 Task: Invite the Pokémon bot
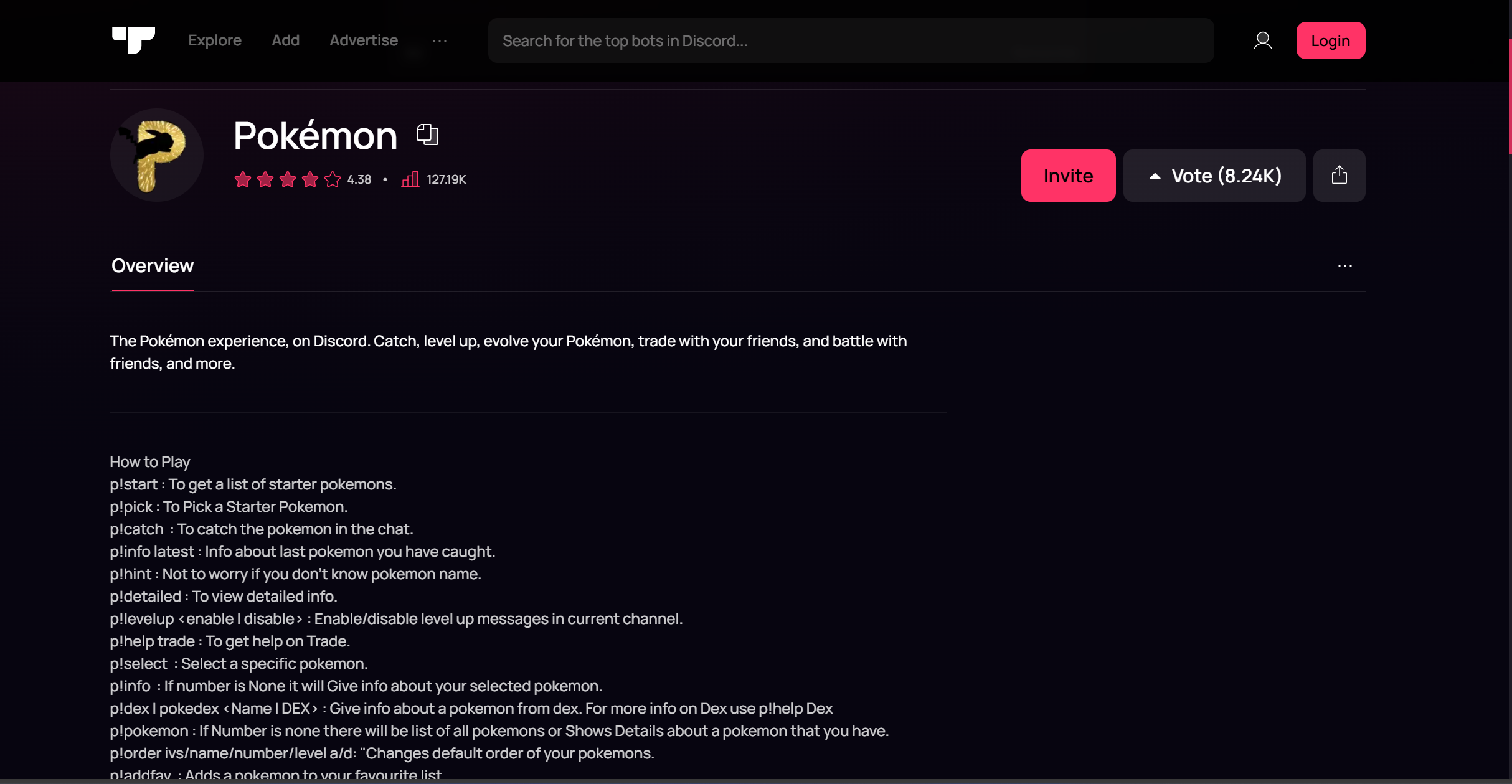pyautogui.click(x=1068, y=176)
